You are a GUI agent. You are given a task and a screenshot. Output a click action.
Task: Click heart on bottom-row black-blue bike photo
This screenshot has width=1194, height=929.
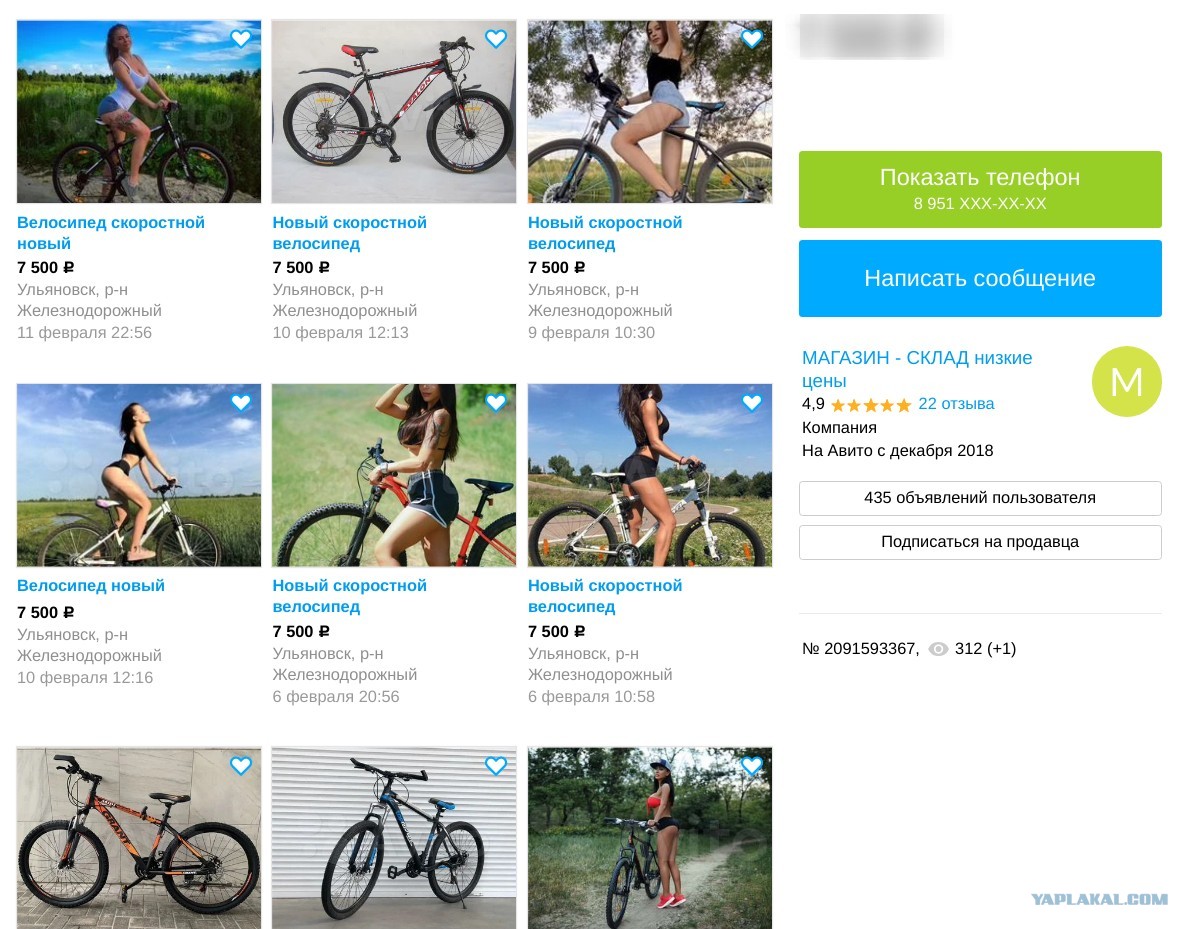pyautogui.click(x=496, y=766)
